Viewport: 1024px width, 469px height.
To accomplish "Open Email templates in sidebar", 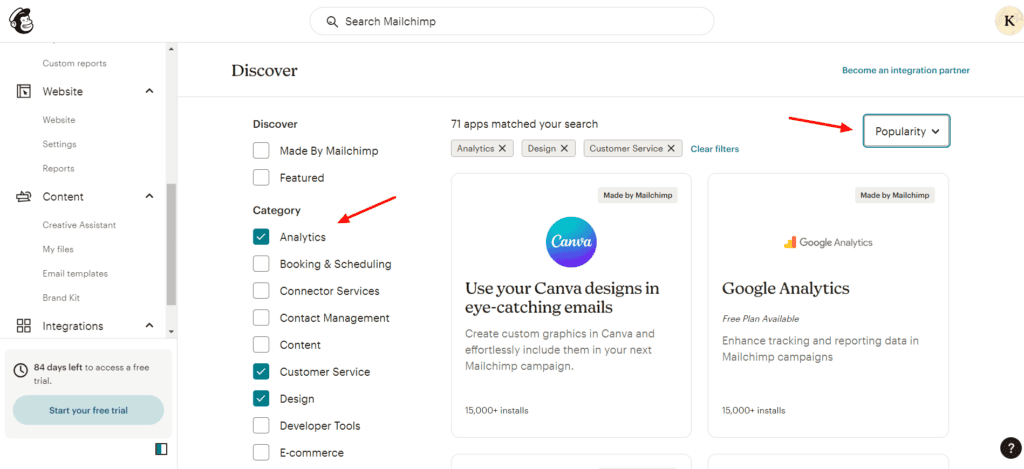I will click(75, 274).
